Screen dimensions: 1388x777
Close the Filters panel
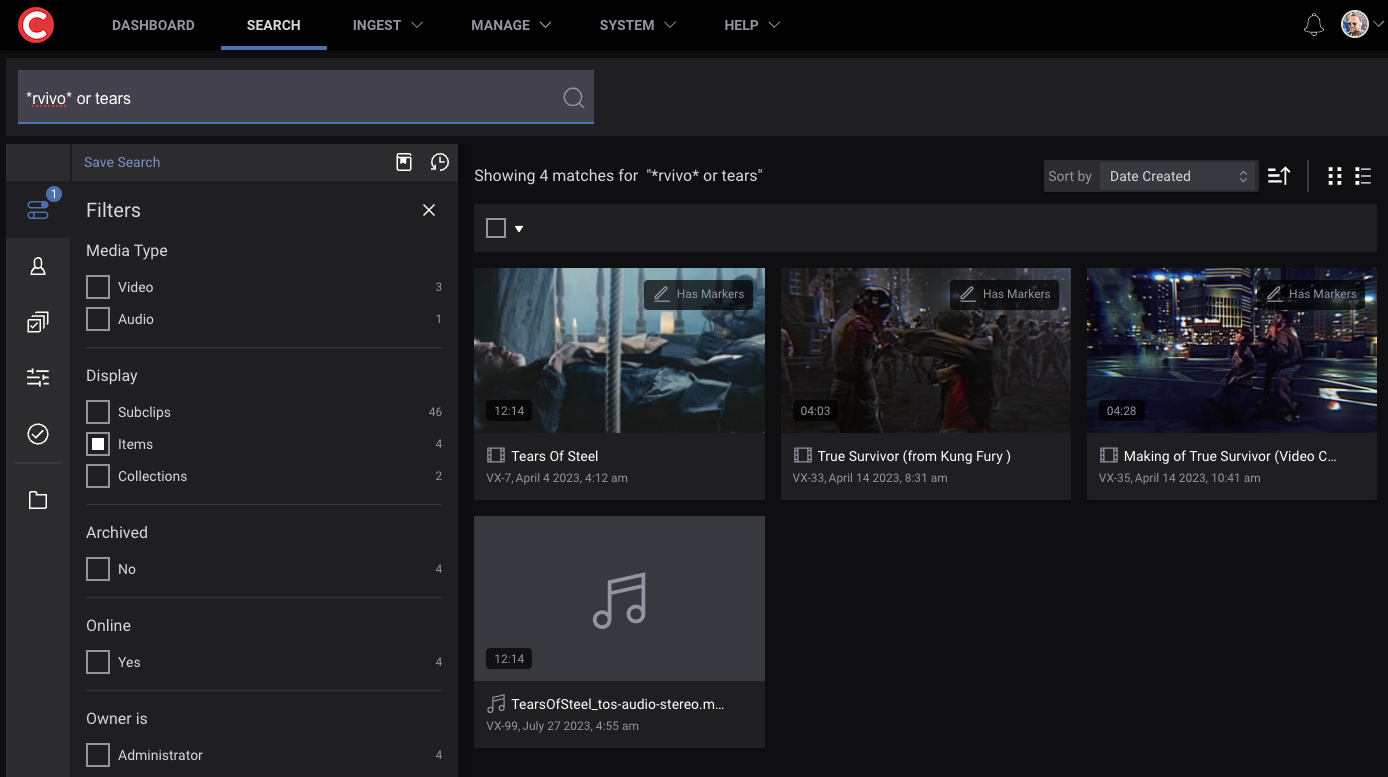coord(429,210)
